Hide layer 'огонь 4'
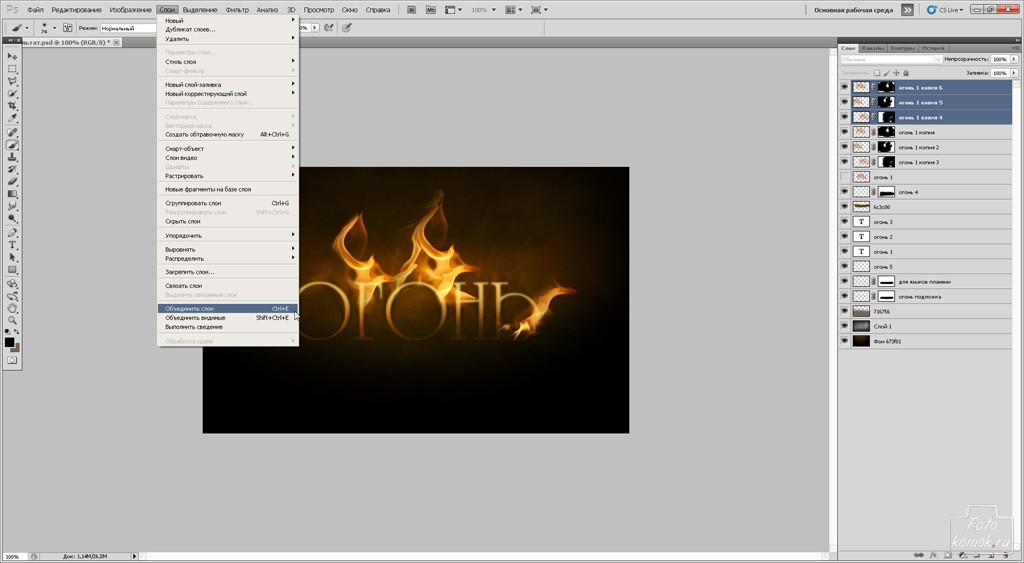Viewport: 1024px width, 563px height. click(x=844, y=192)
